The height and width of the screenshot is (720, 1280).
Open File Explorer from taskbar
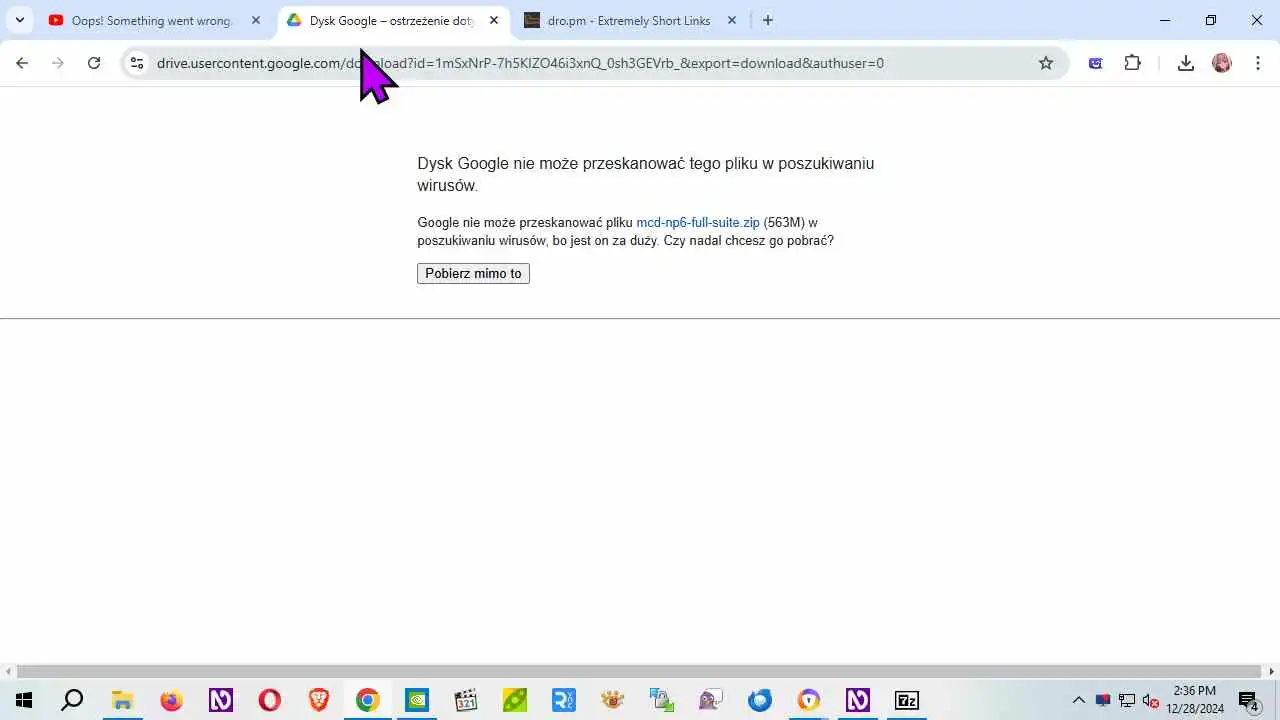point(122,700)
